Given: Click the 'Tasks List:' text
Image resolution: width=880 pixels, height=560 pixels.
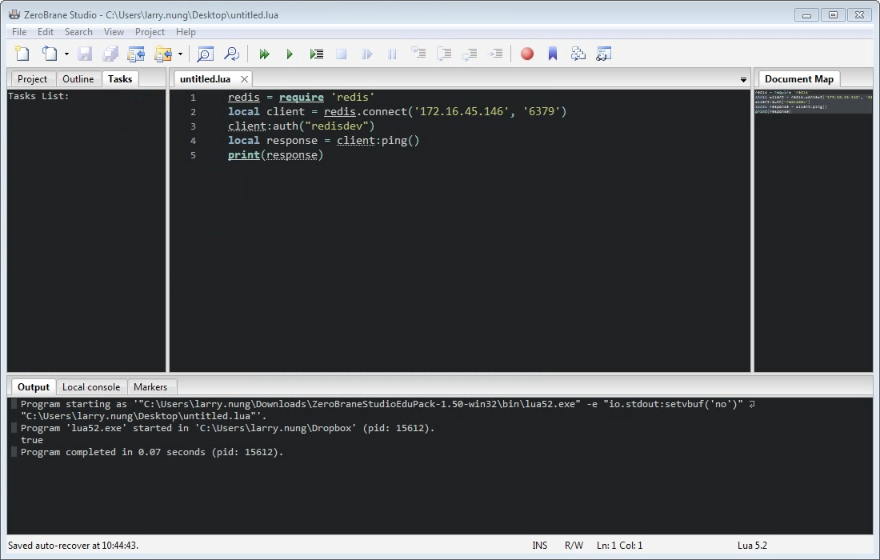Looking at the screenshot, I should coord(39,96).
